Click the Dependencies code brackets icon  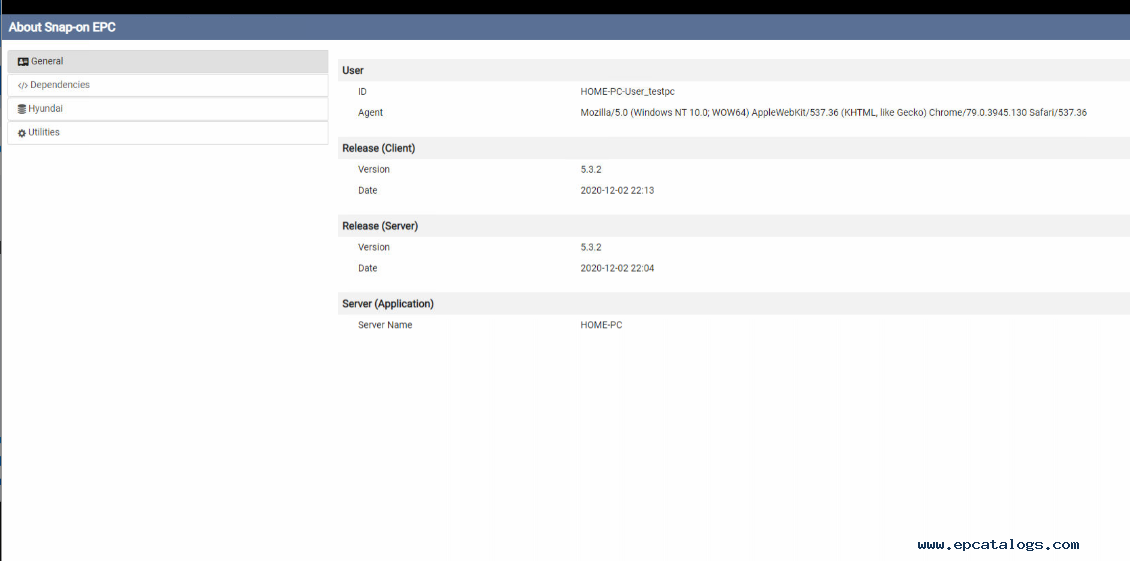pyautogui.click(x=23, y=85)
